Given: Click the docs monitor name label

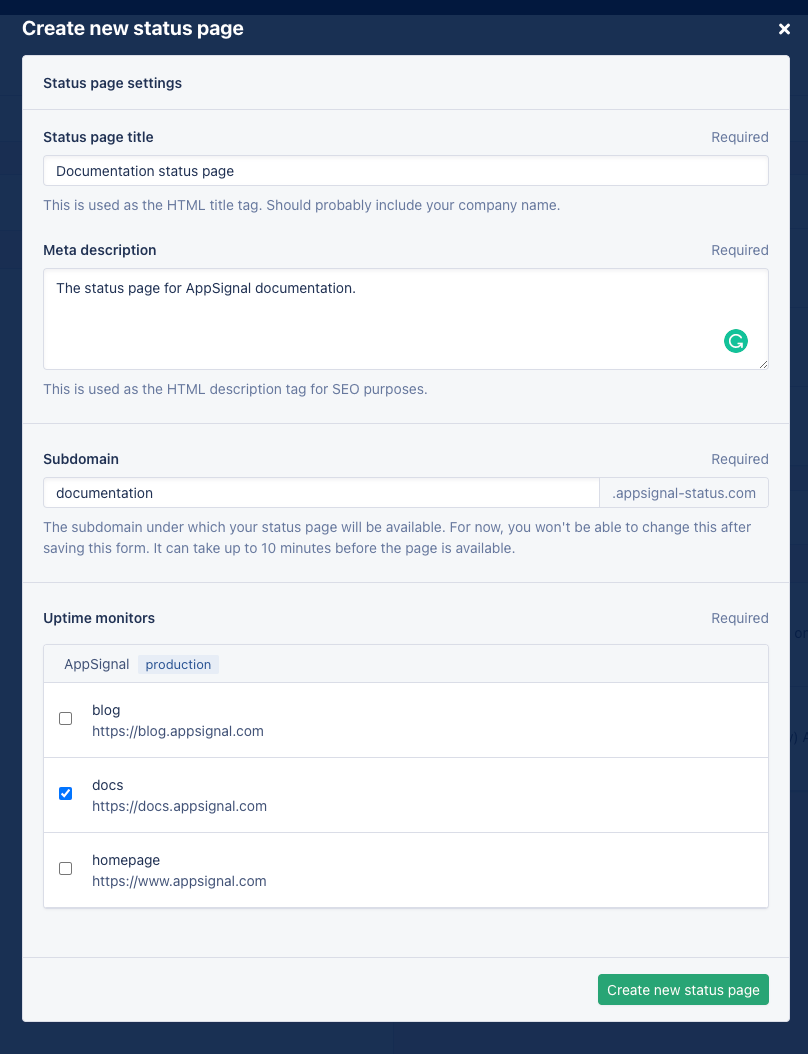Looking at the screenshot, I should click(x=108, y=785).
